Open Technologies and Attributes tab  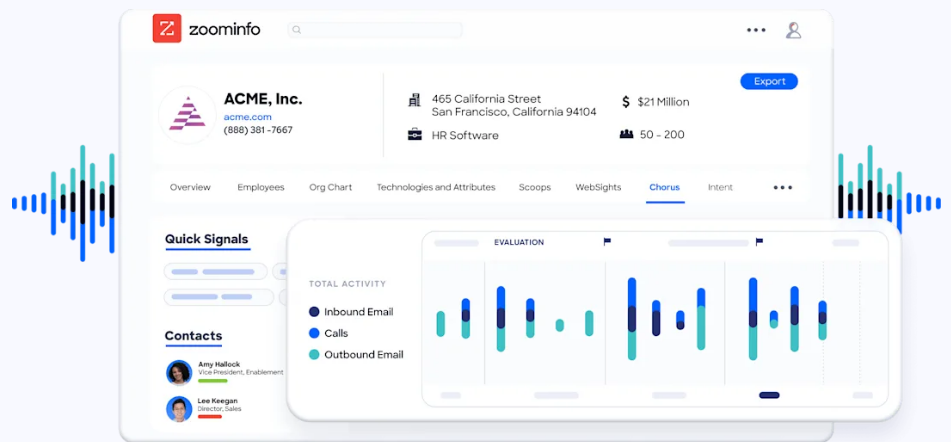(x=436, y=187)
